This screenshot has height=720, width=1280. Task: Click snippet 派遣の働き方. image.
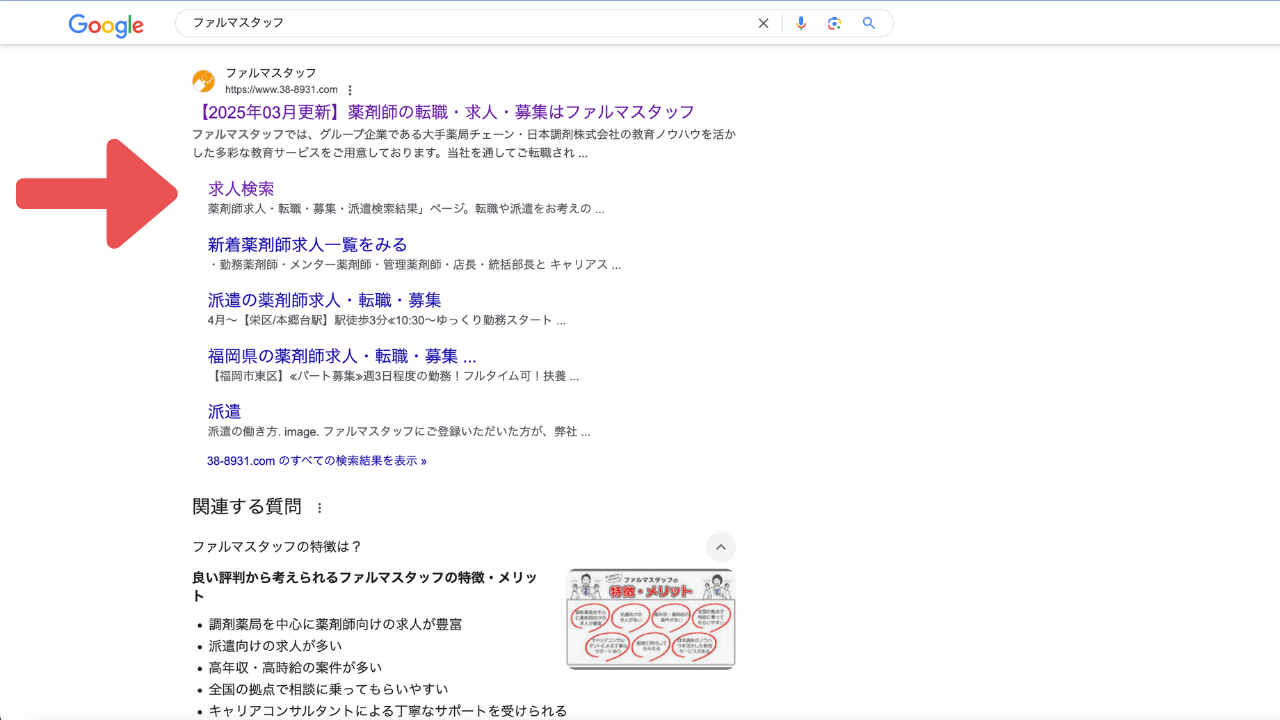pyautogui.click(x=399, y=432)
